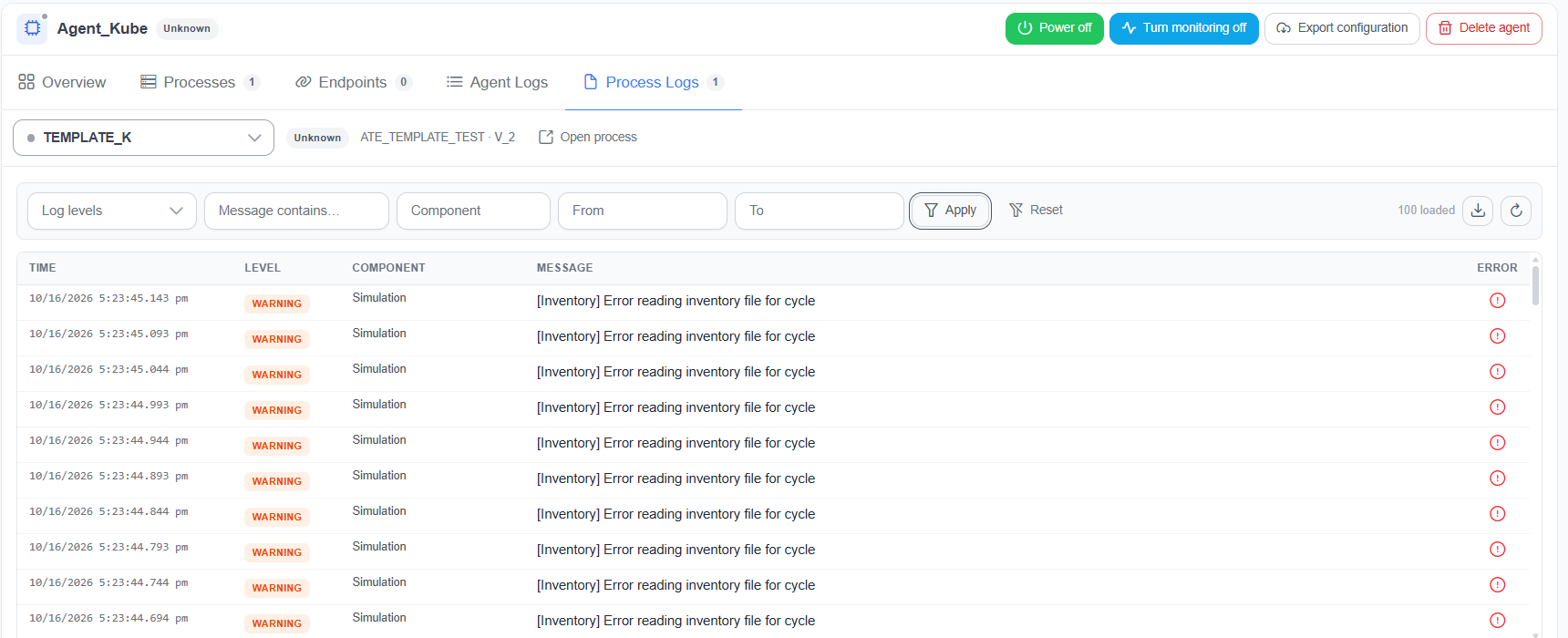Refresh the process logs
Viewport: 1568px width, 638px height.
(x=1516, y=211)
